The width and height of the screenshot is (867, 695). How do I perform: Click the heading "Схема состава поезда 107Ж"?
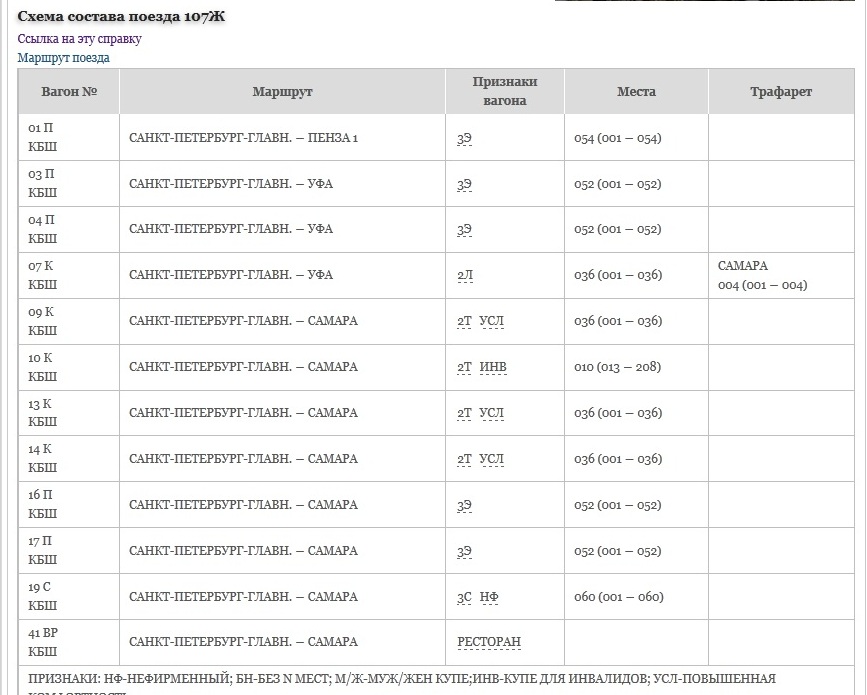pos(121,17)
